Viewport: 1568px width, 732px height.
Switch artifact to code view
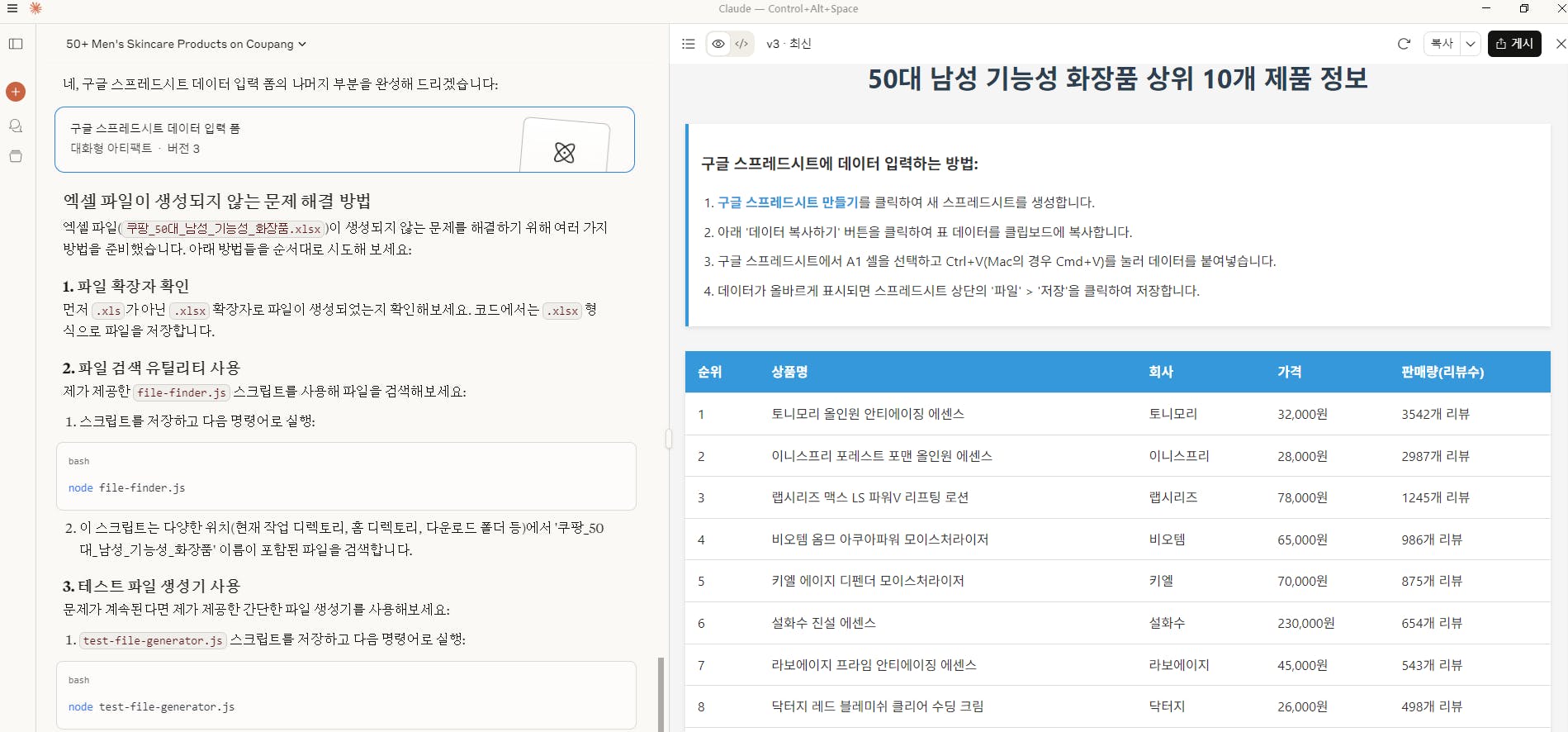tap(742, 44)
